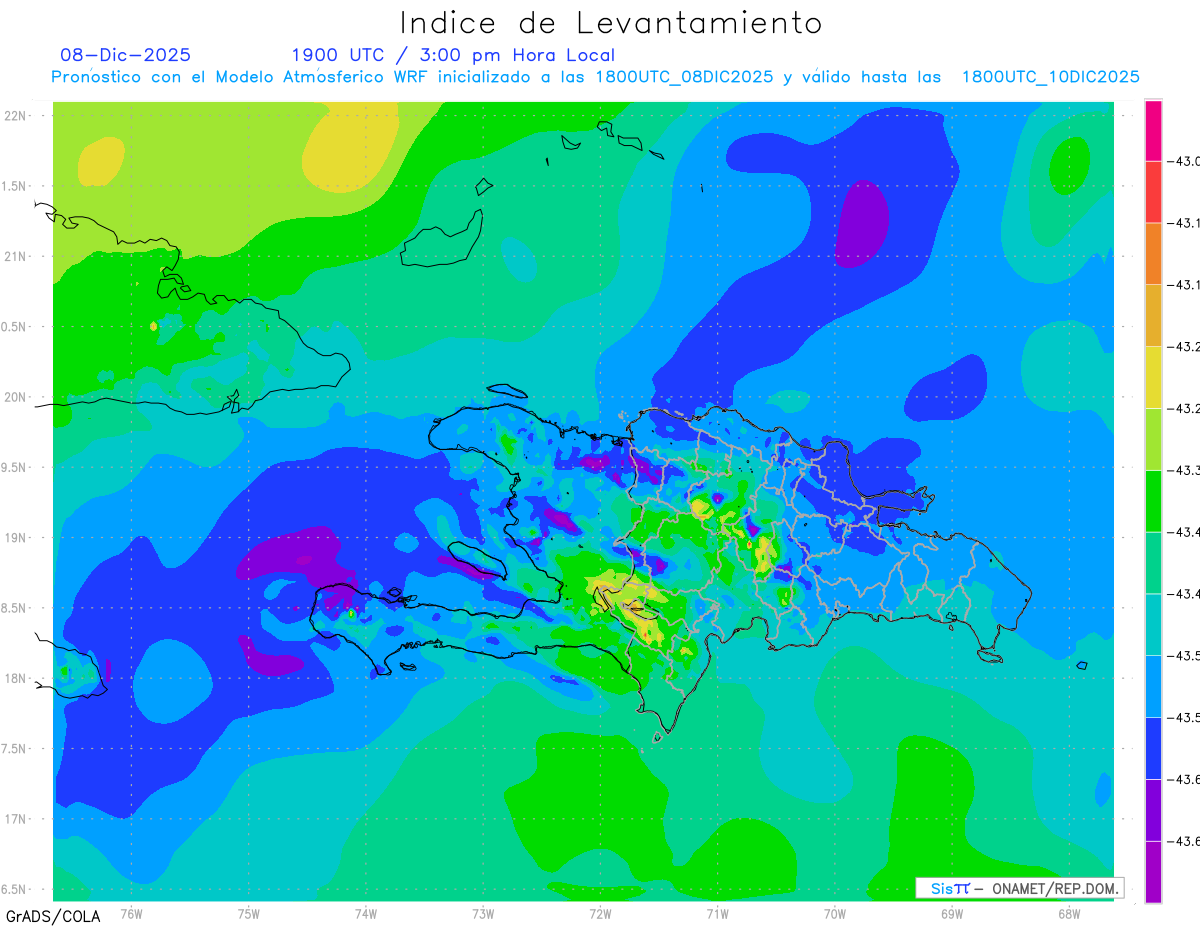Choose the amber-gold swatch in the color scale

1153,316
